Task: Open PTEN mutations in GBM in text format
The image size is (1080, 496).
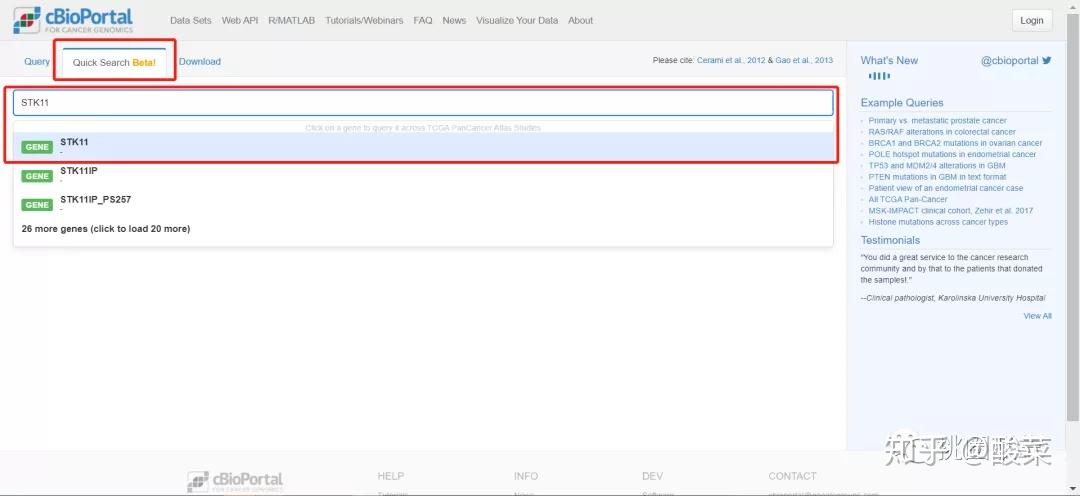Action: click(x=937, y=177)
